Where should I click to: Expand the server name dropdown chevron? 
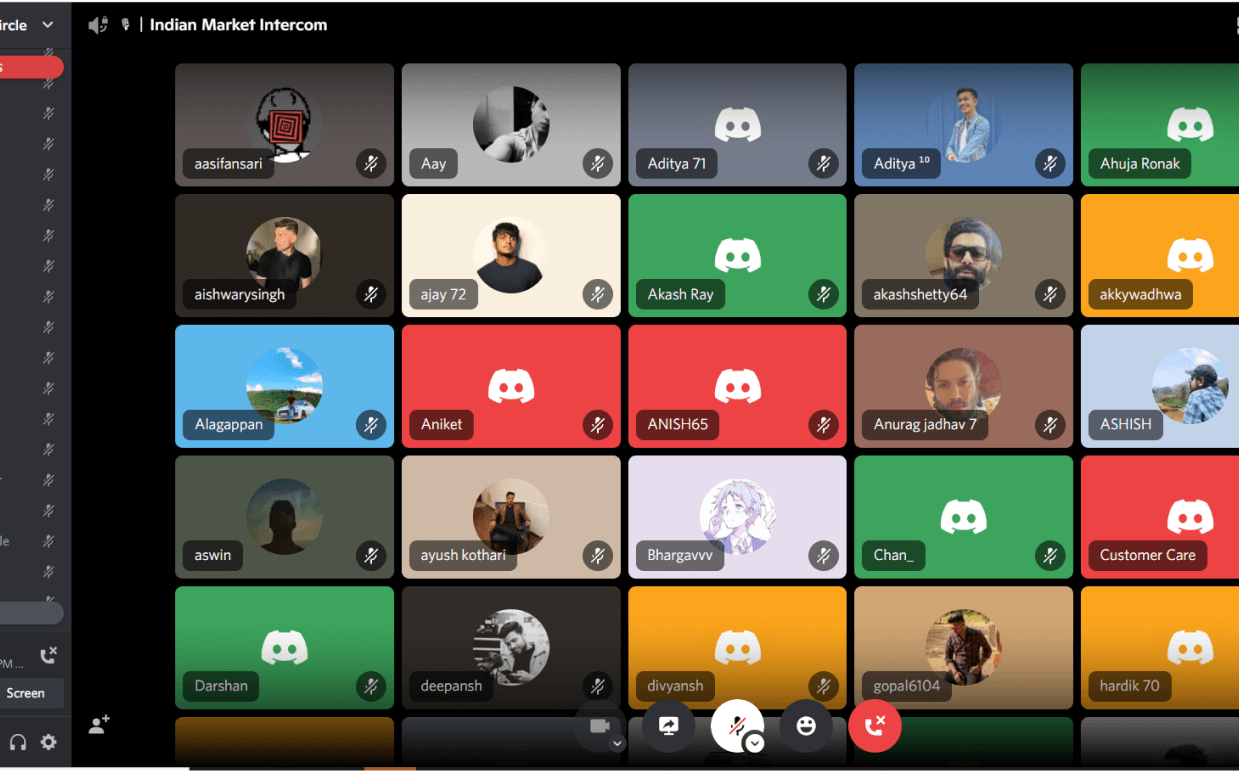48,25
